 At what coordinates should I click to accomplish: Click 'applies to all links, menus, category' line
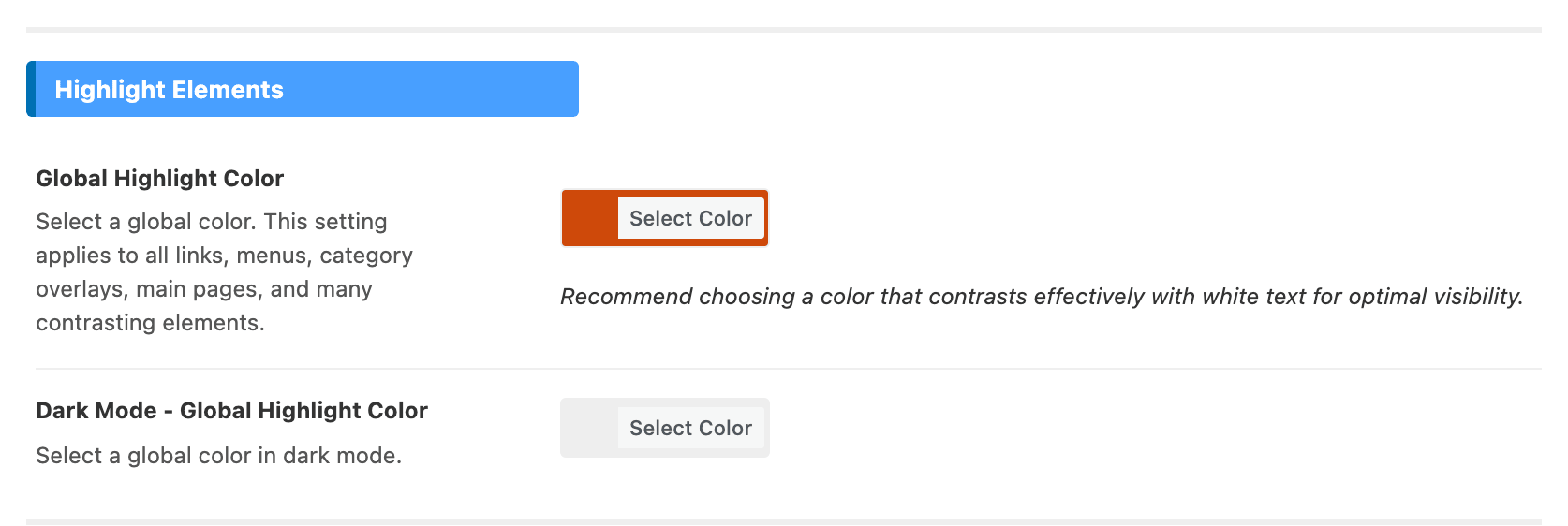point(225,256)
